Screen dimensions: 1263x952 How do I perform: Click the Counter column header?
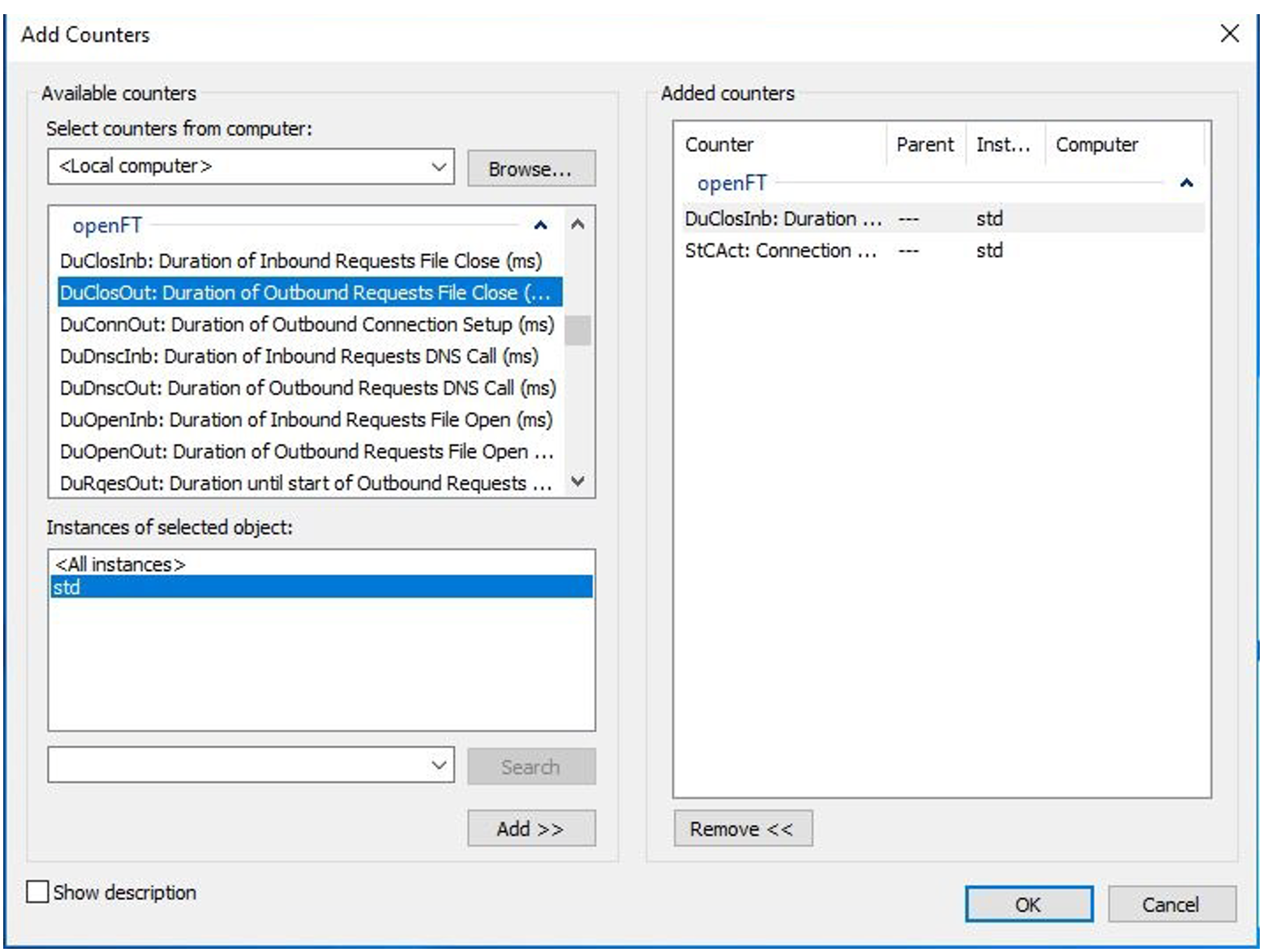(x=719, y=145)
